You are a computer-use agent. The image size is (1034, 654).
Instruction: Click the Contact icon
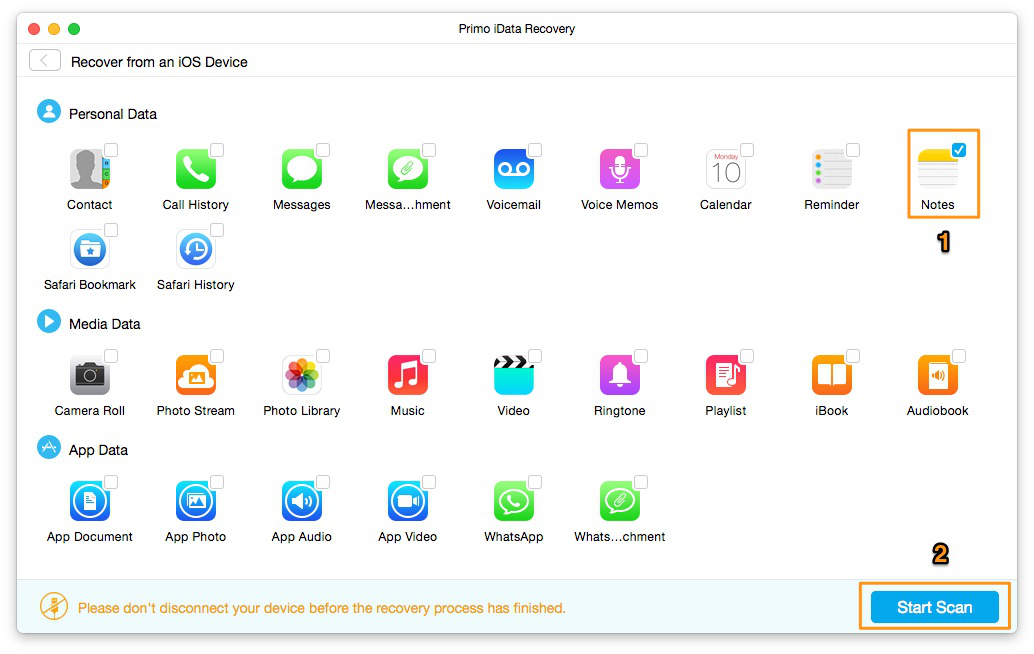click(x=90, y=169)
